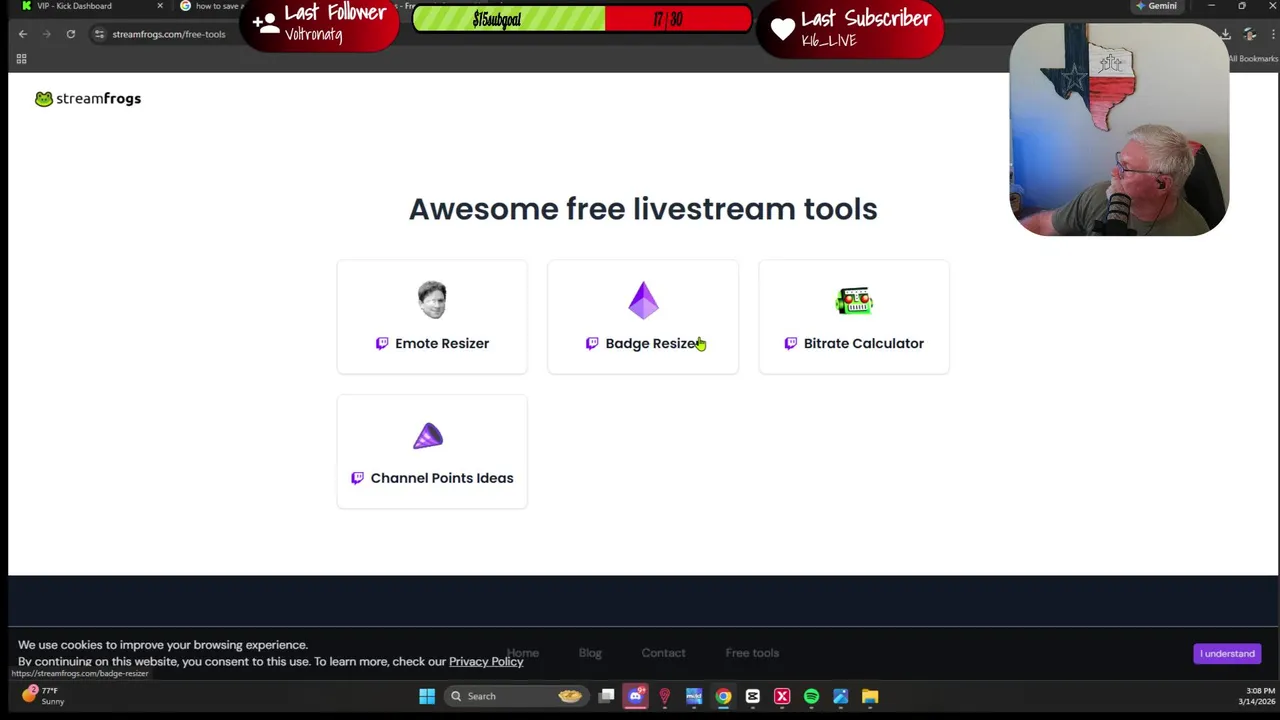
Task: Open the bookmarks bar apps grid
Action: coord(21,59)
